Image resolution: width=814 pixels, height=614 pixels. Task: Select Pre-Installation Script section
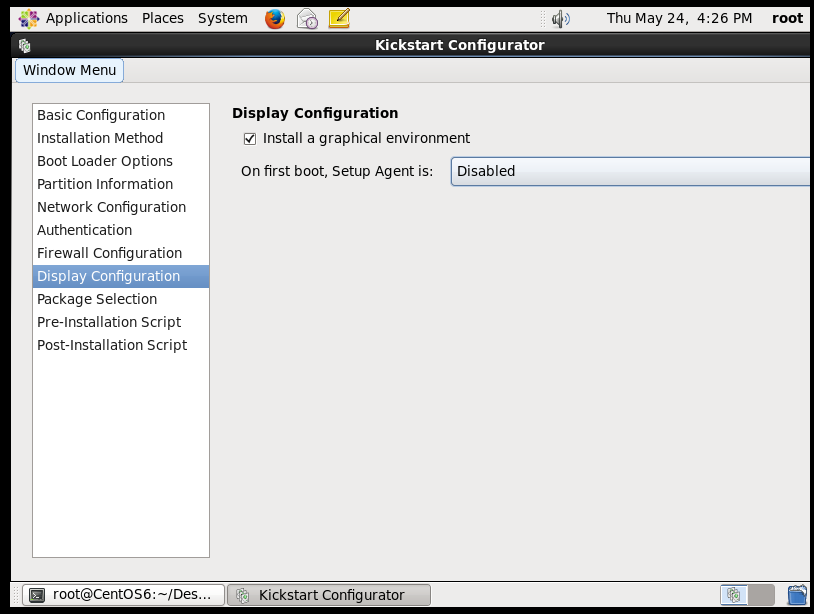pos(121,322)
